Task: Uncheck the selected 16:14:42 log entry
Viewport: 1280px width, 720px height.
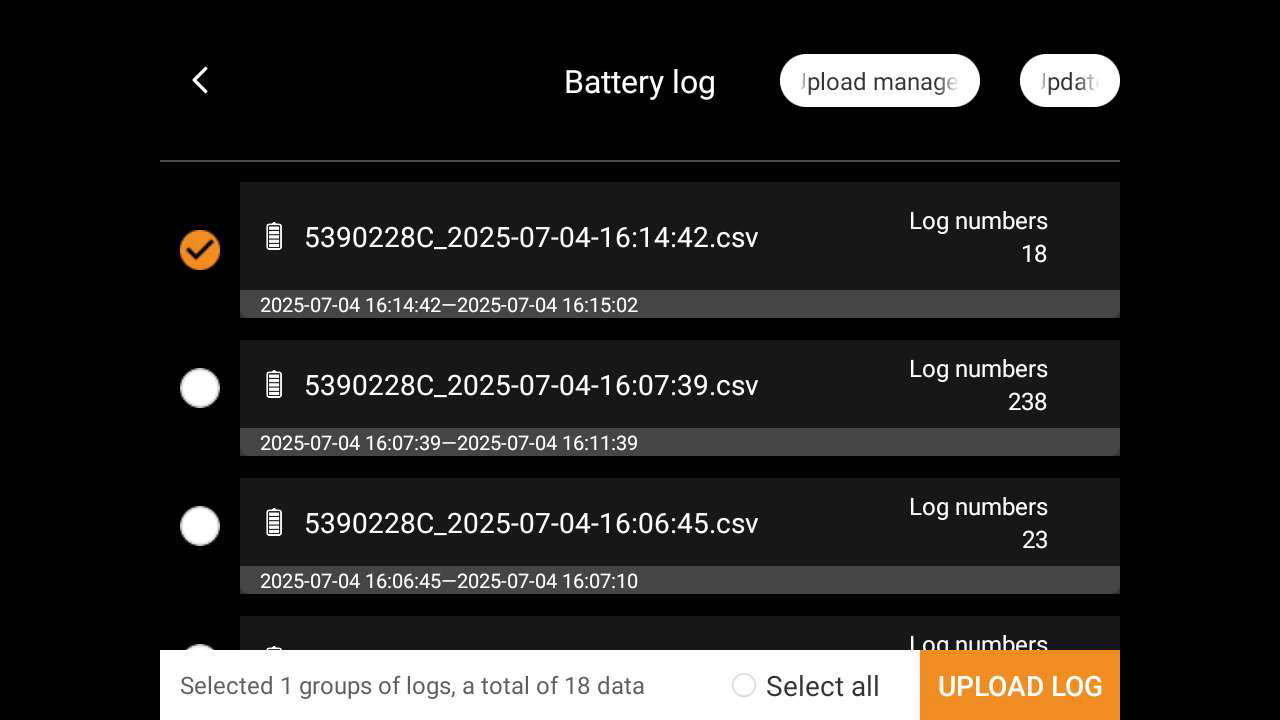Action: 199,250
